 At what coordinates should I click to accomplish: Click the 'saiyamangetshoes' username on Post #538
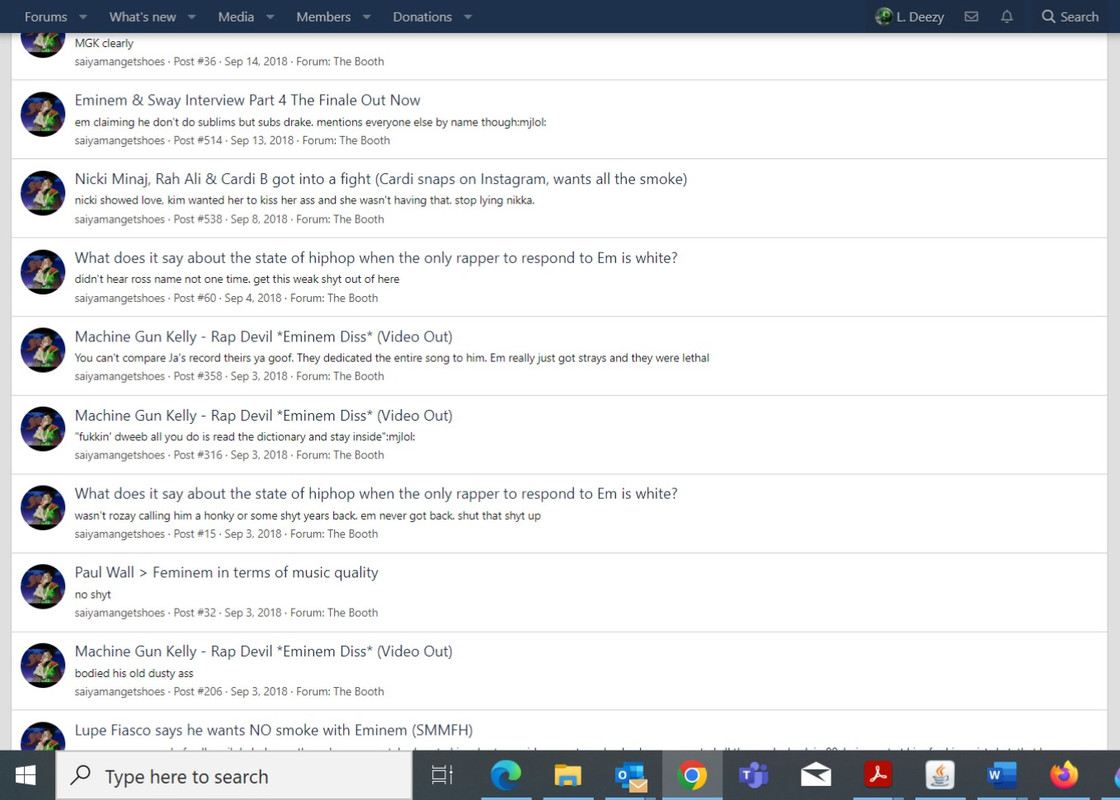119,219
